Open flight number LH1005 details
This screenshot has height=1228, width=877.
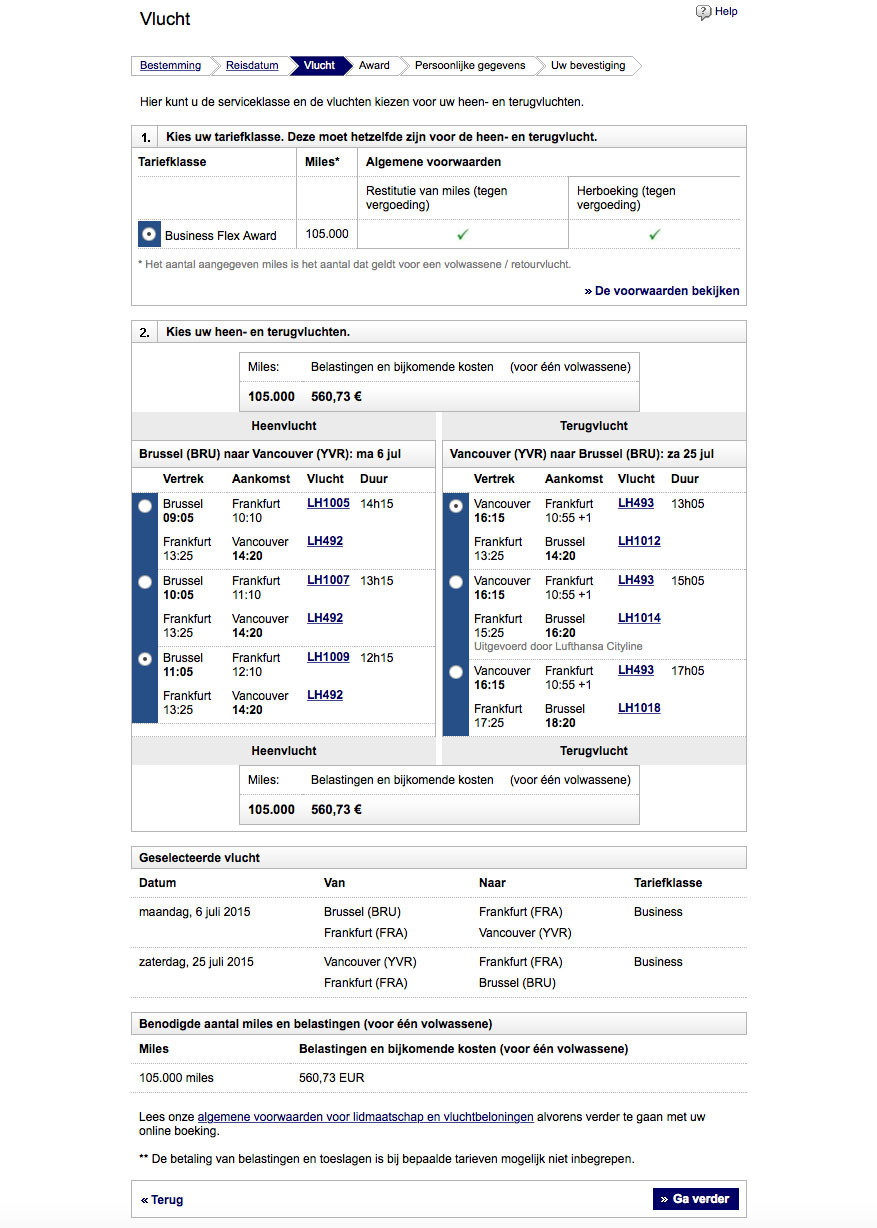[x=328, y=503]
